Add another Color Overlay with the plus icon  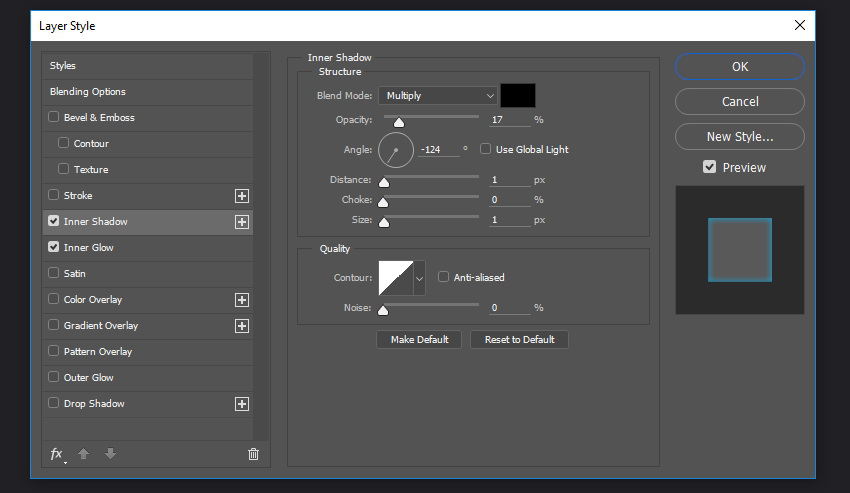[242, 300]
